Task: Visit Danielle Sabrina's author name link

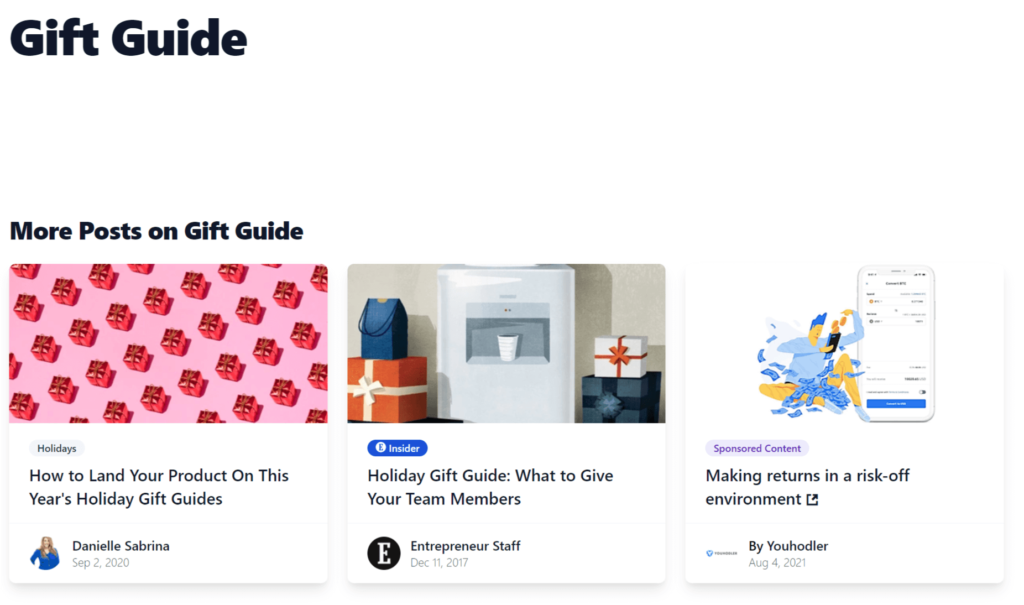Action: 121,546
